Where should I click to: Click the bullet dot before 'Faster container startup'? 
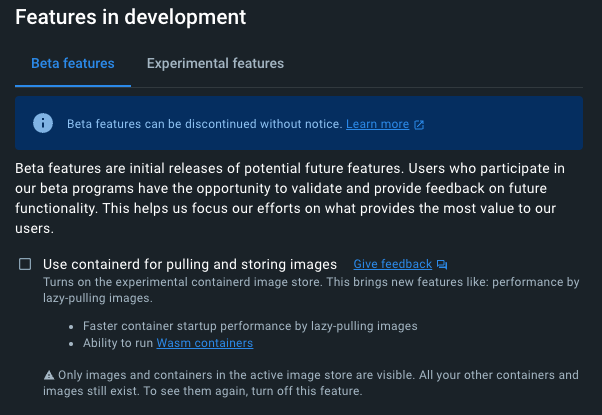click(x=71, y=327)
